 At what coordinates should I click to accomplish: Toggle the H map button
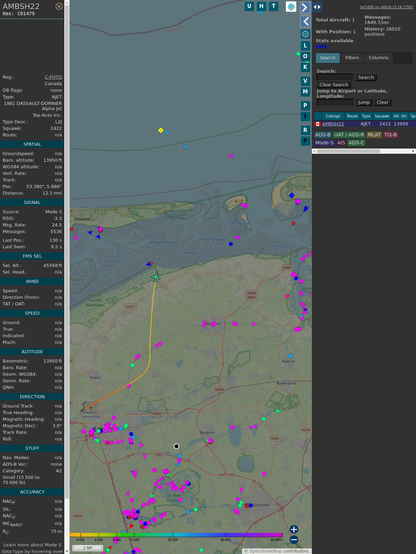pyautogui.click(x=261, y=6)
